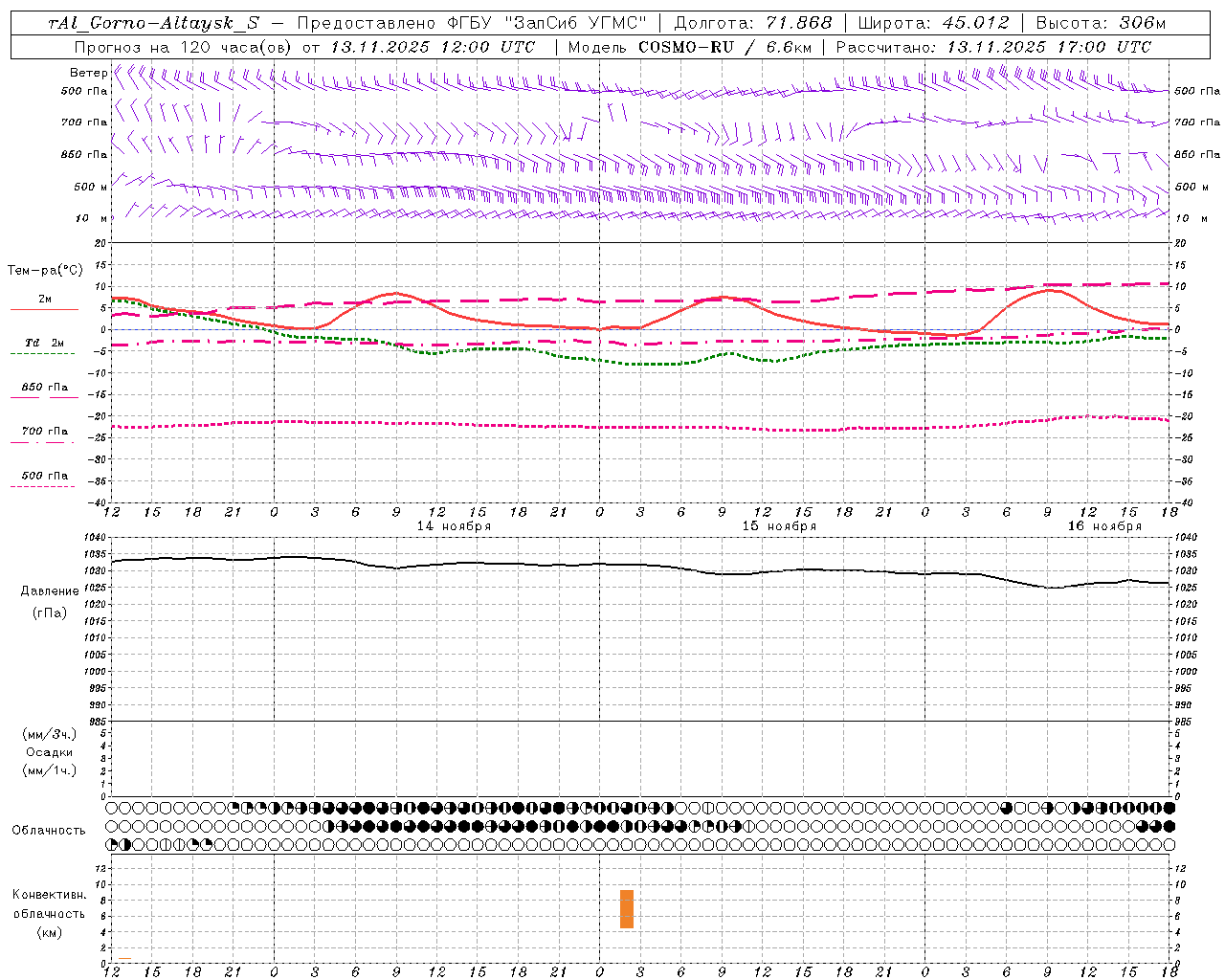Click the forecast start time 13.11.2025 12:00 UTC
The height and width of the screenshot is (980, 1225).
tap(433, 47)
